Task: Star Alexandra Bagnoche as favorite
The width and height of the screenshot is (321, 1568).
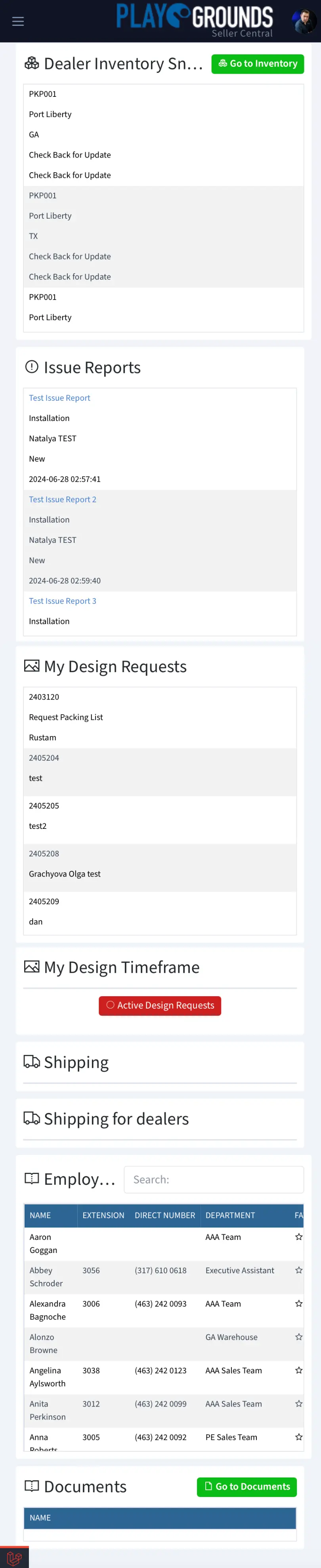Action: click(x=298, y=1303)
